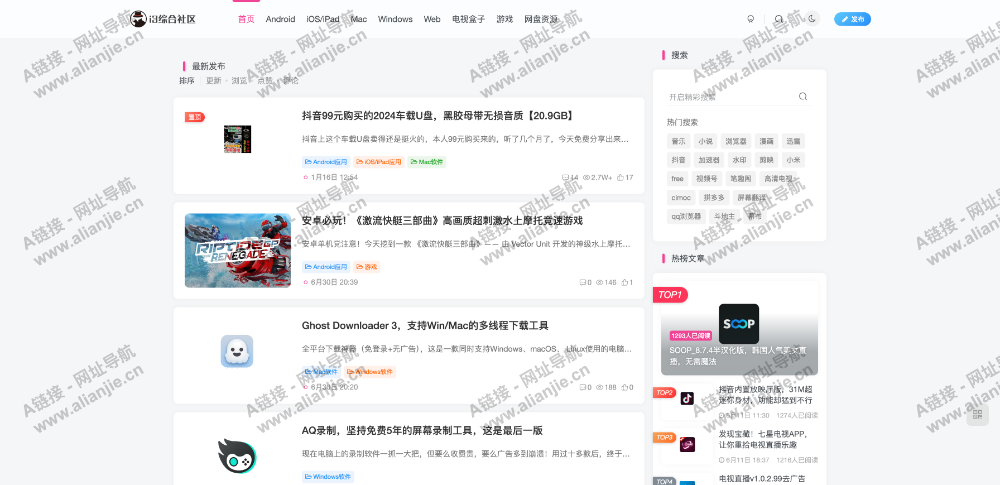The height and width of the screenshot is (485, 1000).
Task: Open the iOS/iPad navigation menu item
Action: (323, 19)
